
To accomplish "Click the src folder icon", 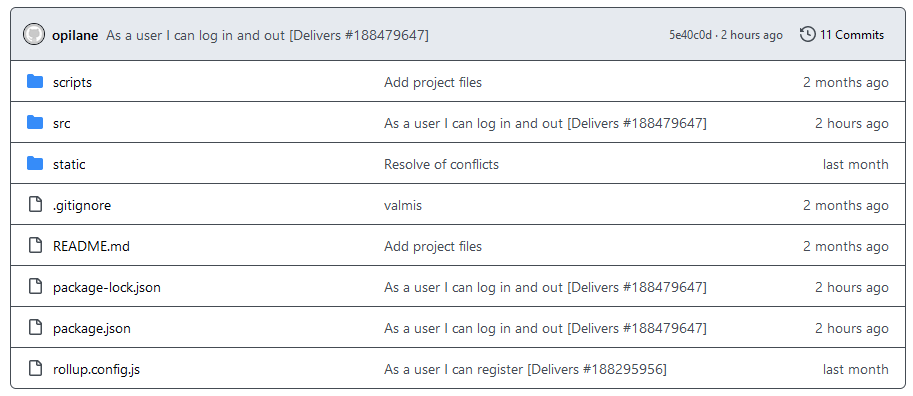I will tap(36, 123).
